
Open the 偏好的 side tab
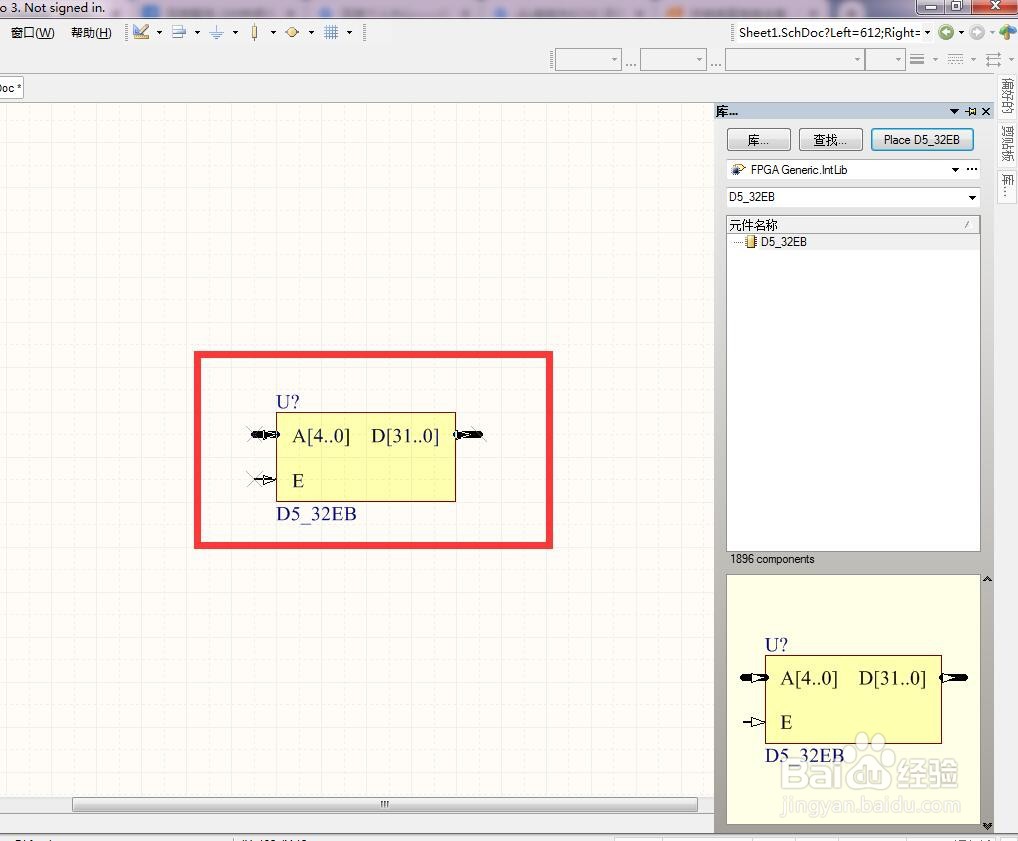pyautogui.click(x=1008, y=95)
